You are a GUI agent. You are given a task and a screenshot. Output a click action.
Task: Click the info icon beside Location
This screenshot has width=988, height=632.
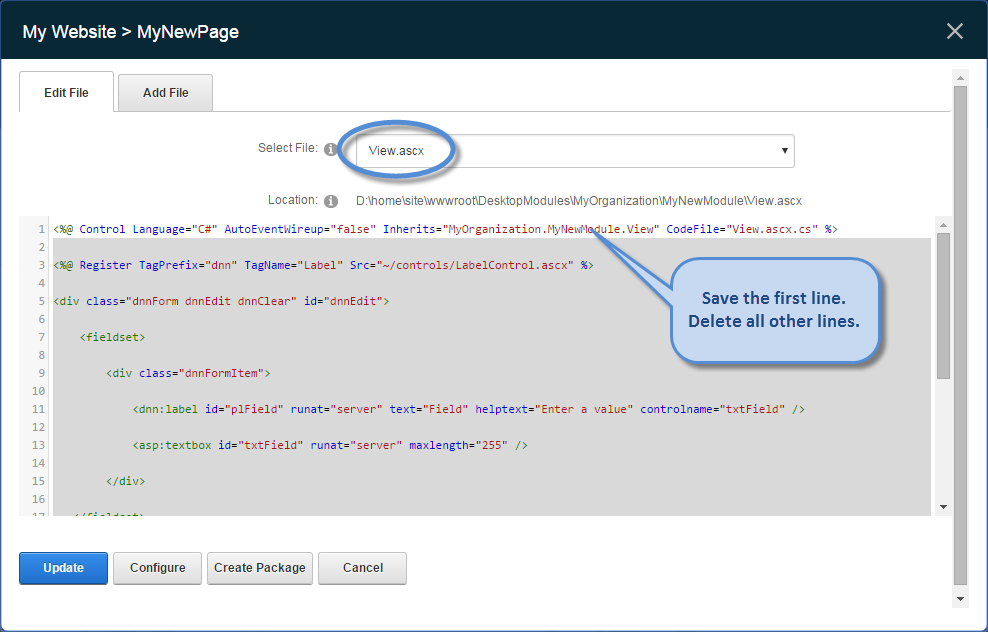[331, 201]
